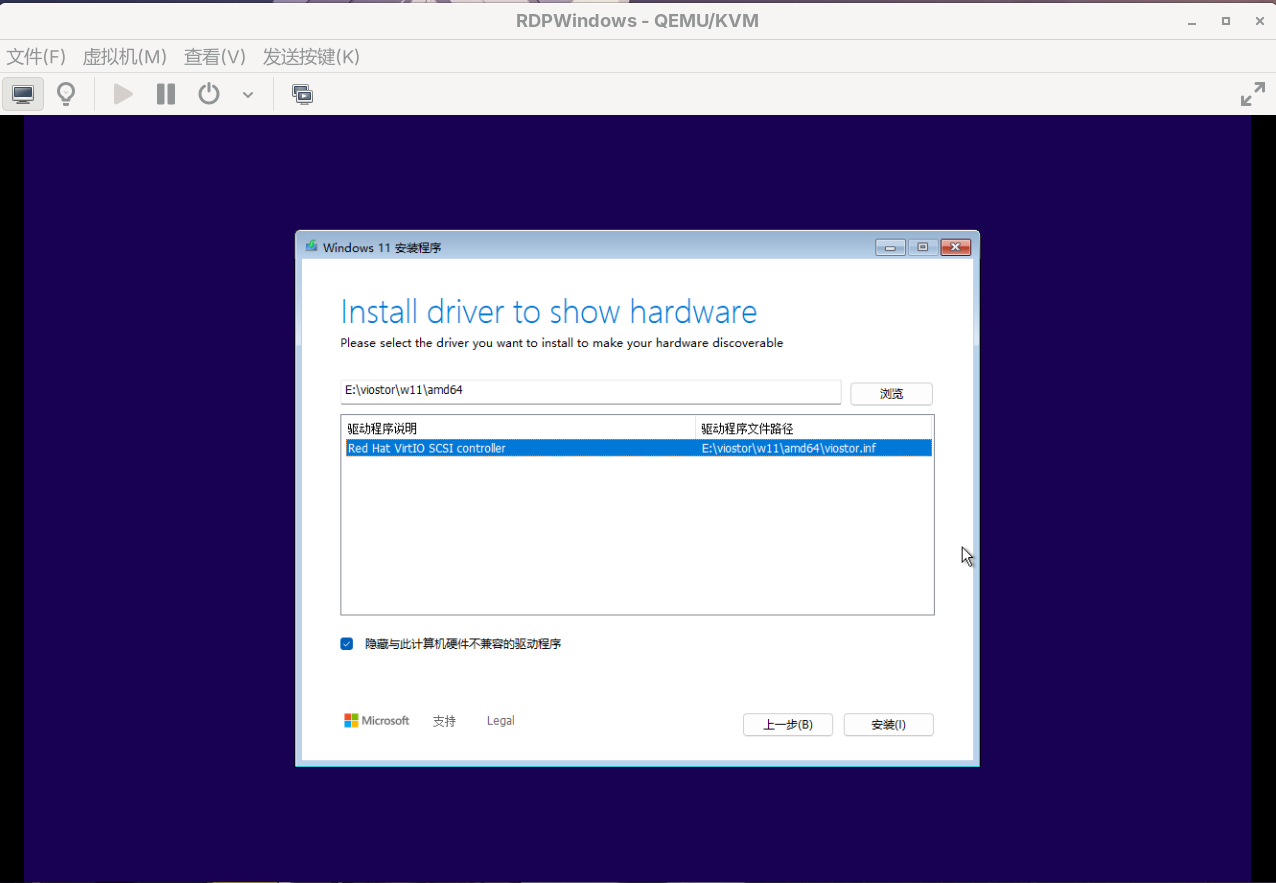Expand the shutdown options dropdown arrow

tap(248, 95)
